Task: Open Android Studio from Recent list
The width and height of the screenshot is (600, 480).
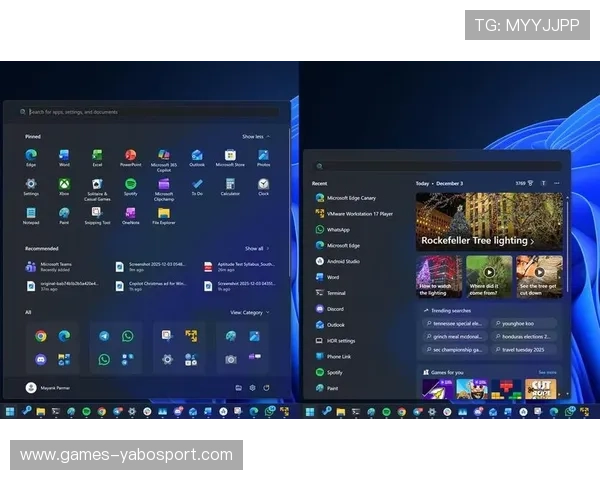Action: pos(338,261)
